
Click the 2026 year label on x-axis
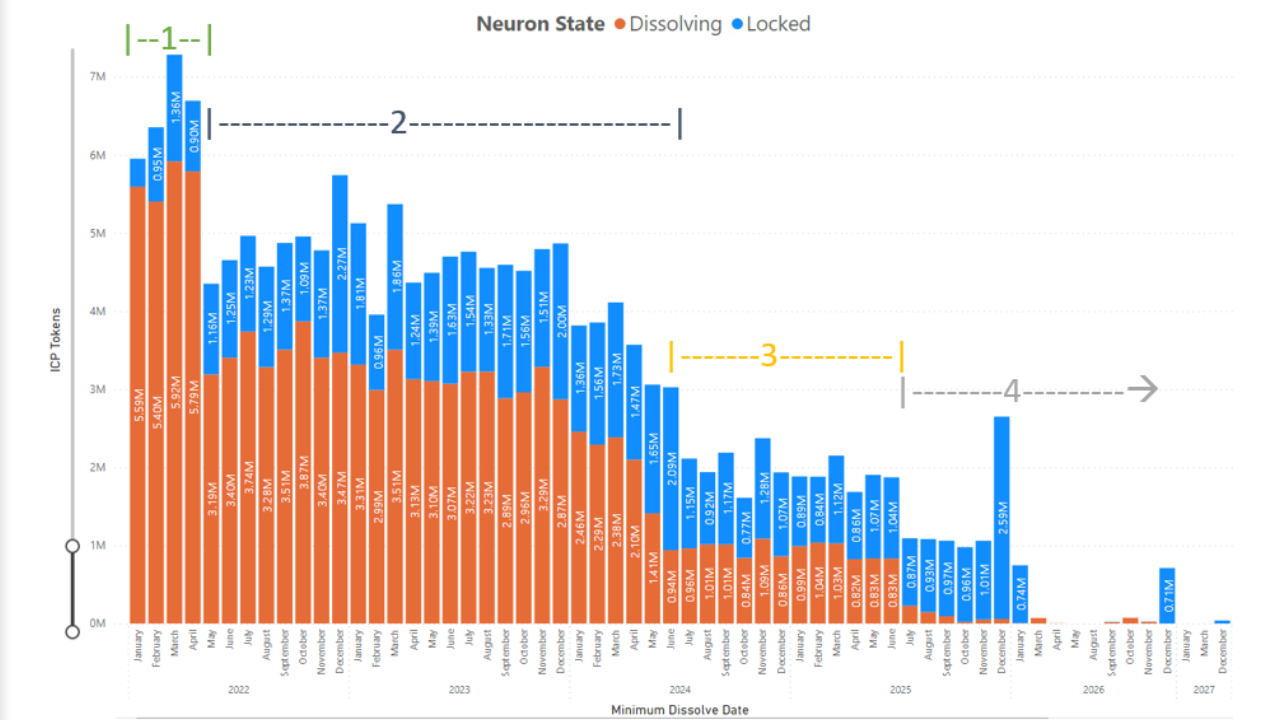point(1093,689)
